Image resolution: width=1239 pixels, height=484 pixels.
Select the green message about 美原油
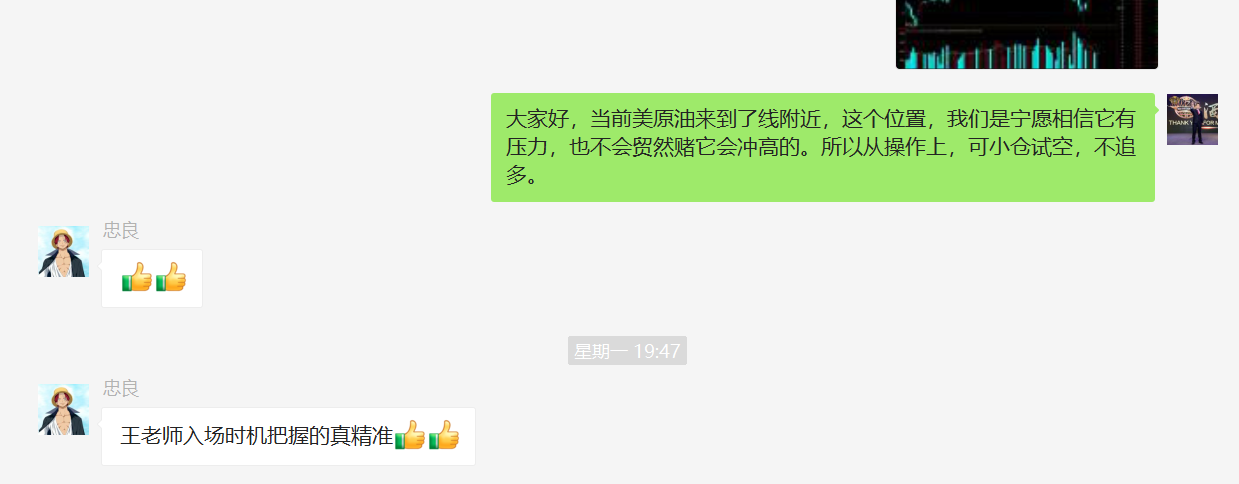coord(823,148)
